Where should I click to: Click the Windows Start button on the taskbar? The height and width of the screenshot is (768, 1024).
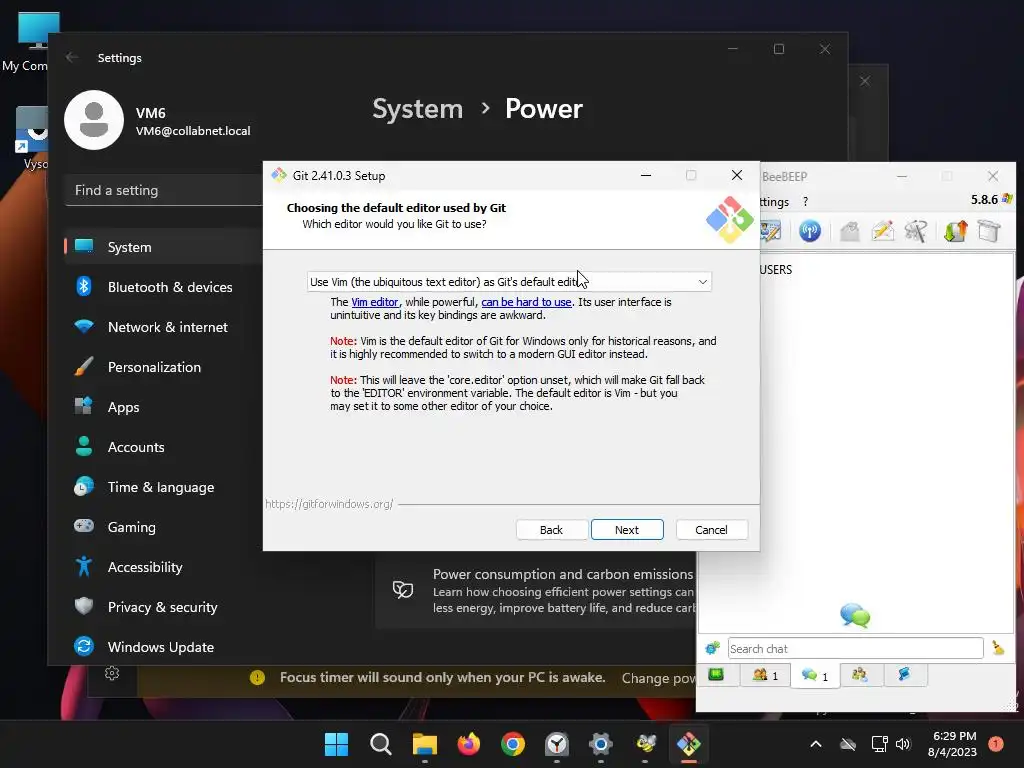click(337, 744)
